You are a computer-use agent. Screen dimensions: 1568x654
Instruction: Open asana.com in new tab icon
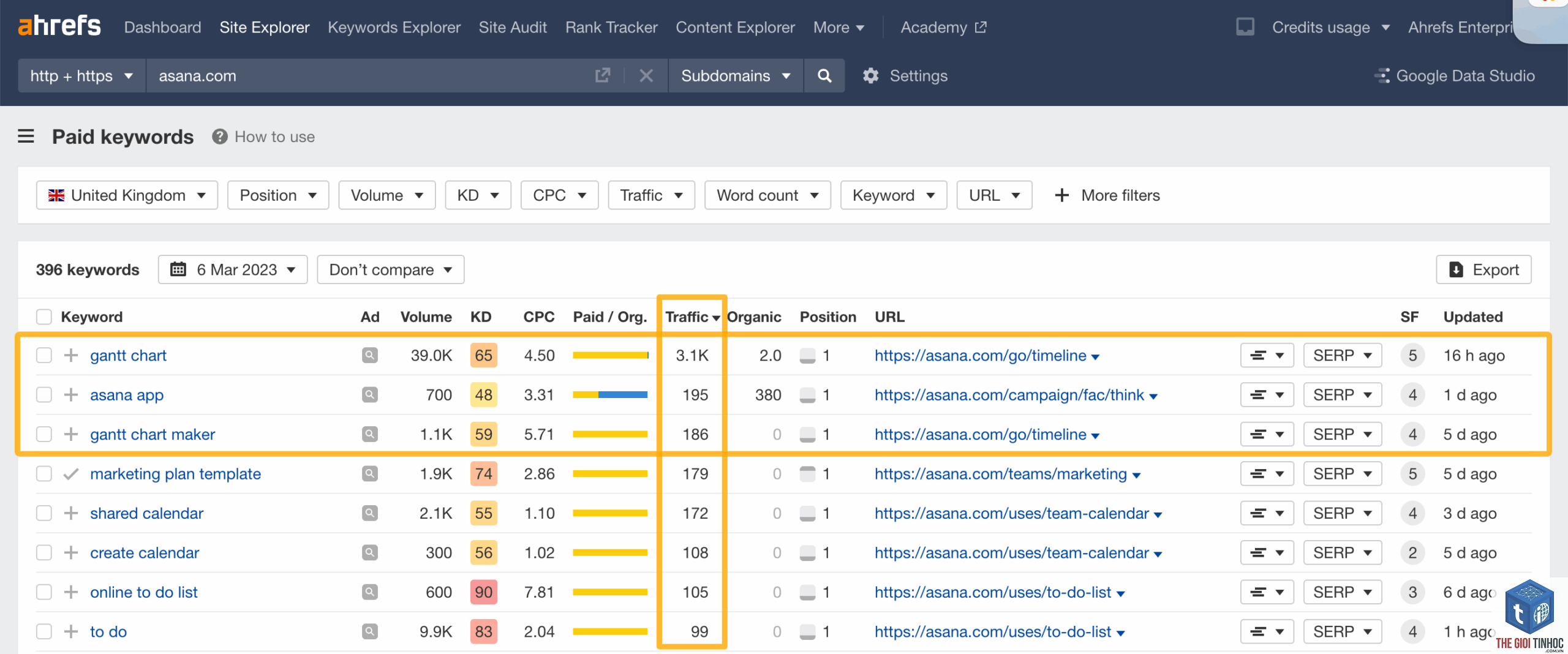click(x=603, y=75)
